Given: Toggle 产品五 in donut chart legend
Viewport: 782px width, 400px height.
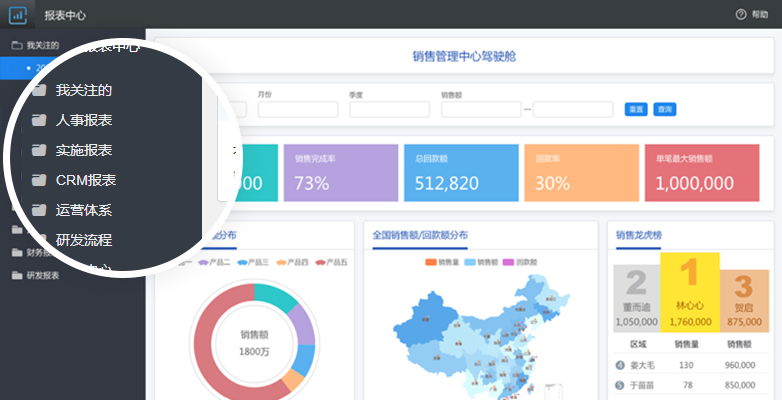Looking at the screenshot, I should [331, 262].
